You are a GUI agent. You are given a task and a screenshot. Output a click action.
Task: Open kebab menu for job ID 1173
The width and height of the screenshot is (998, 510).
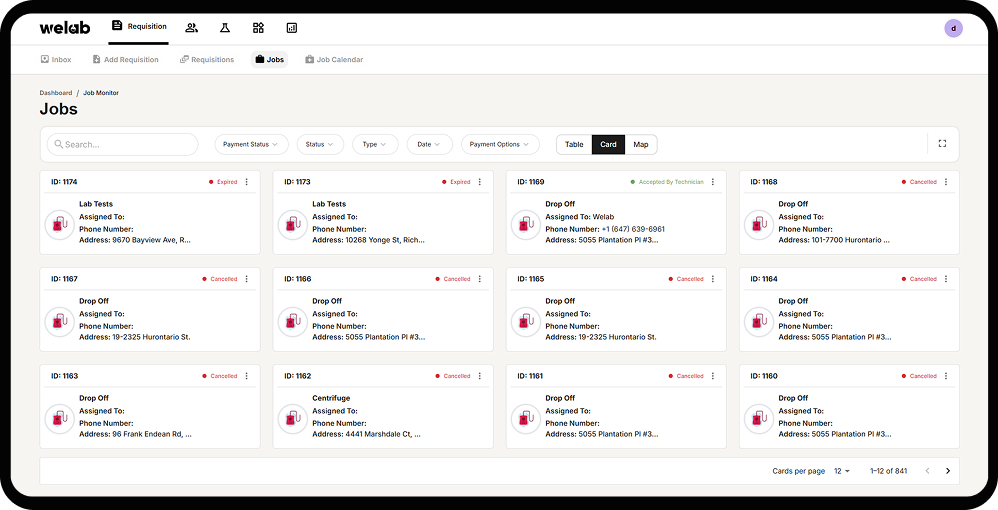480,182
